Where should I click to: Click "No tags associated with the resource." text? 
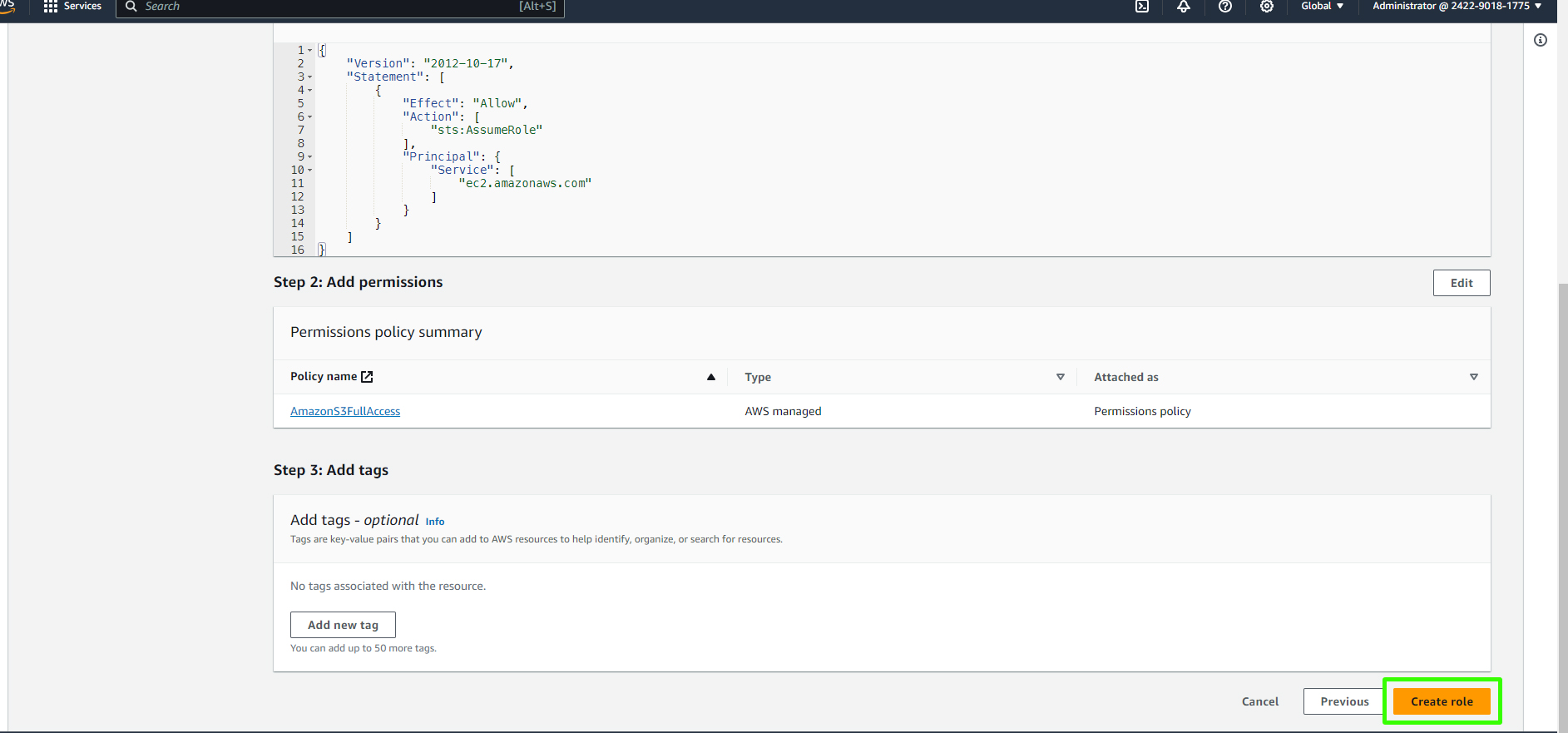(x=388, y=587)
